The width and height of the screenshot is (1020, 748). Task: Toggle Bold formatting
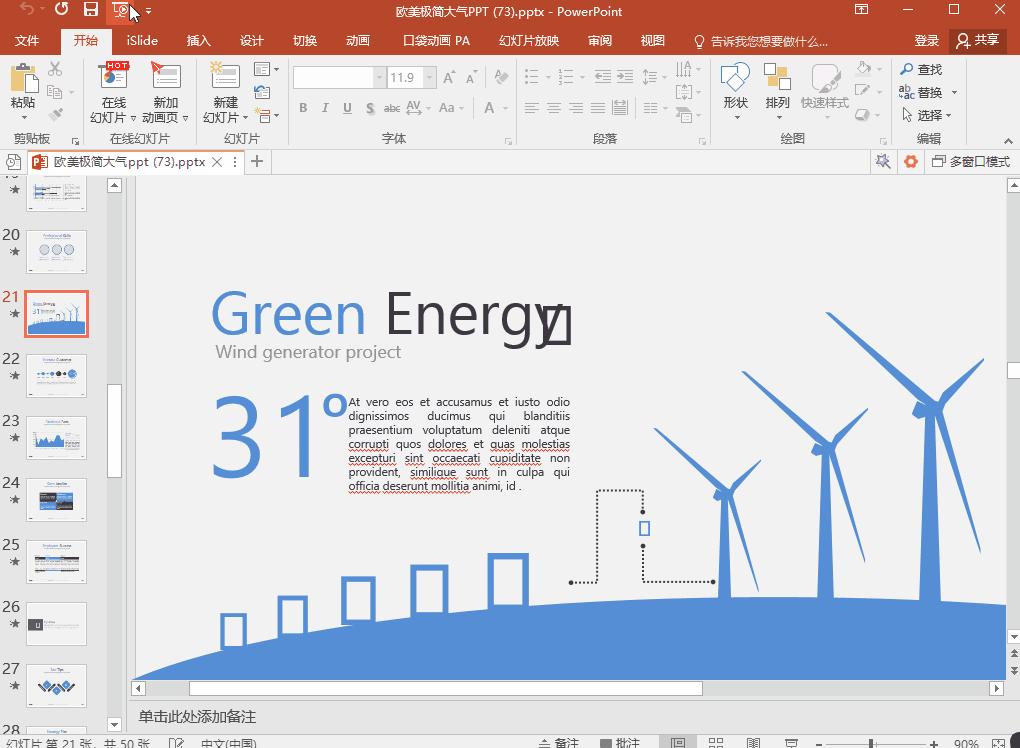303,108
